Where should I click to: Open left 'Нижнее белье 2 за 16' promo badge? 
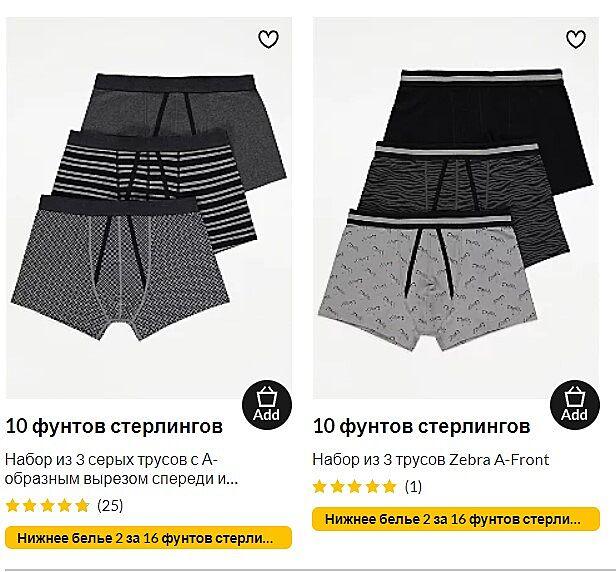(x=148, y=538)
